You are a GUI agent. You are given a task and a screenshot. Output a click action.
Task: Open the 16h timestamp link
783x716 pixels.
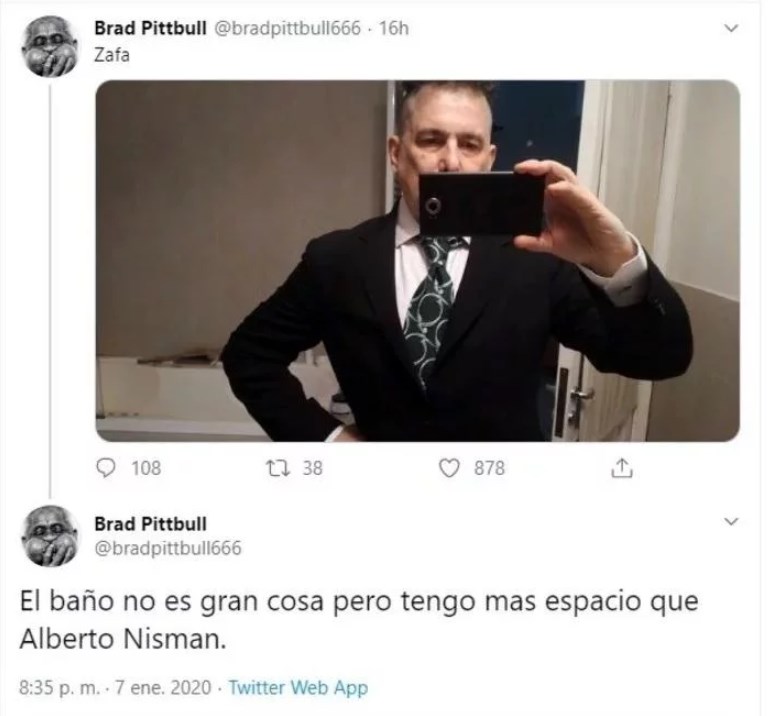[393, 28]
